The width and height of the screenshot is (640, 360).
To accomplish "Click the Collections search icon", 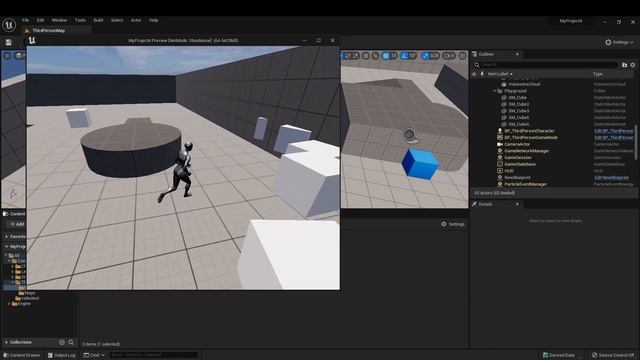I will pos(71,342).
